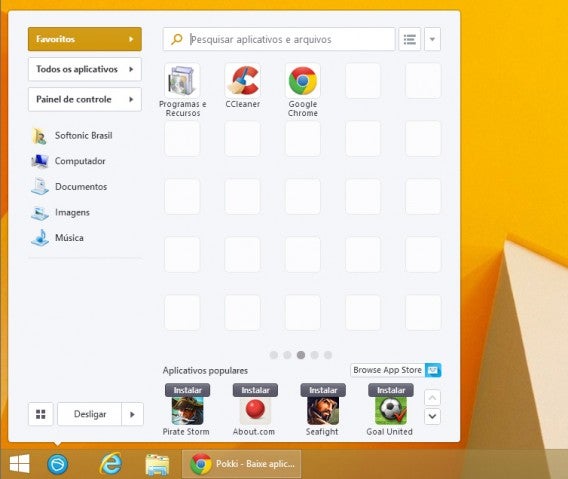Viewport: 568px width, 479px height.
Task: Open Documentos folder shortcut
Action: coord(70,187)
